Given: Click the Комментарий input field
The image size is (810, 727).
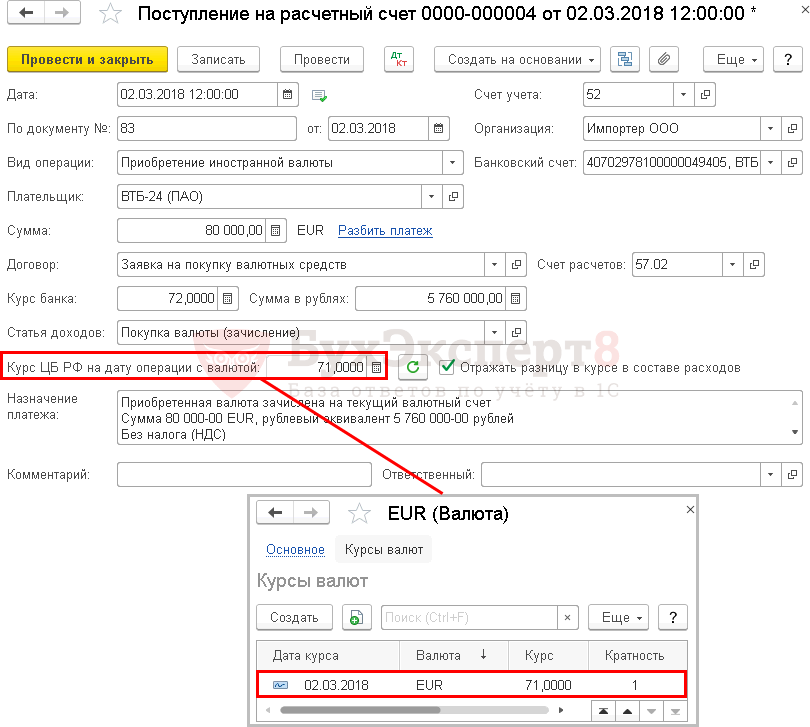Looking at the screenshot, I should click(x=244, y=474).
